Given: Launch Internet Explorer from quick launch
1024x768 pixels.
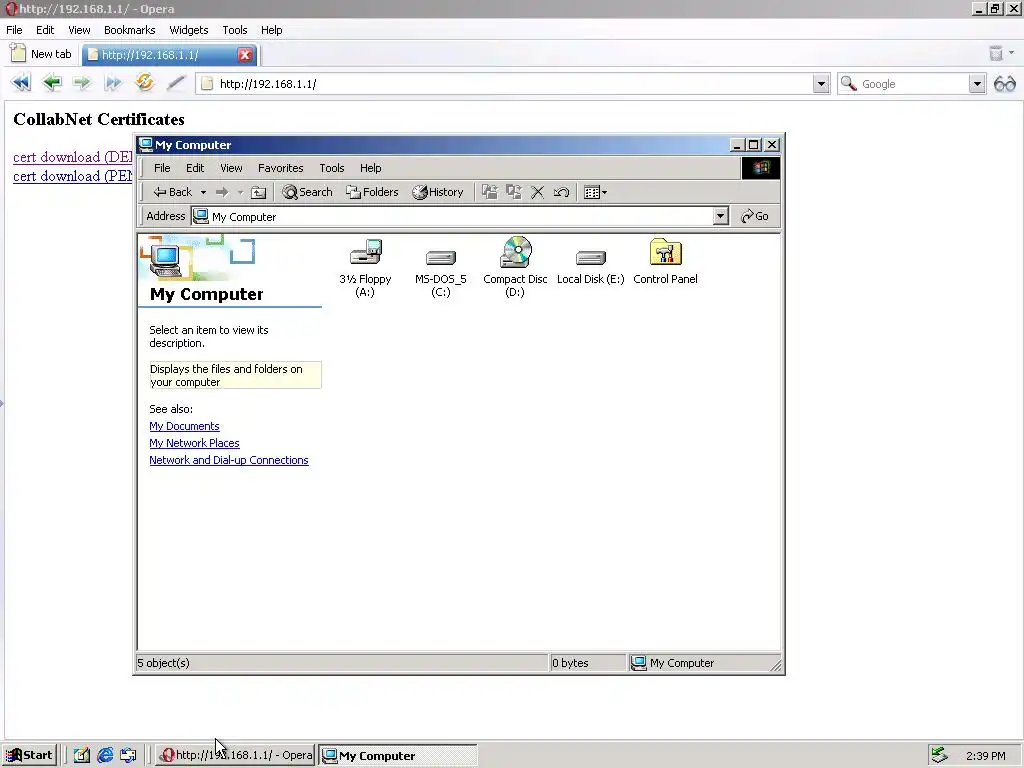Looking at the screenshot, I should pos(105,756).
